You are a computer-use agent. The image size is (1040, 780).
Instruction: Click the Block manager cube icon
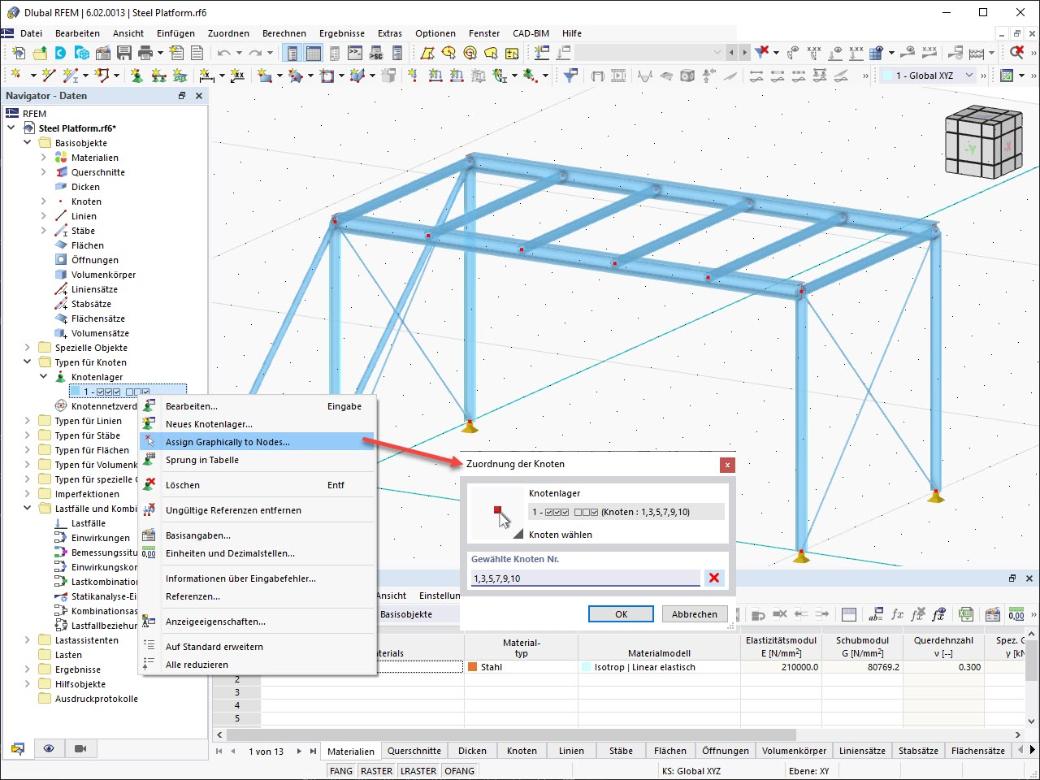tap(82, 52)
